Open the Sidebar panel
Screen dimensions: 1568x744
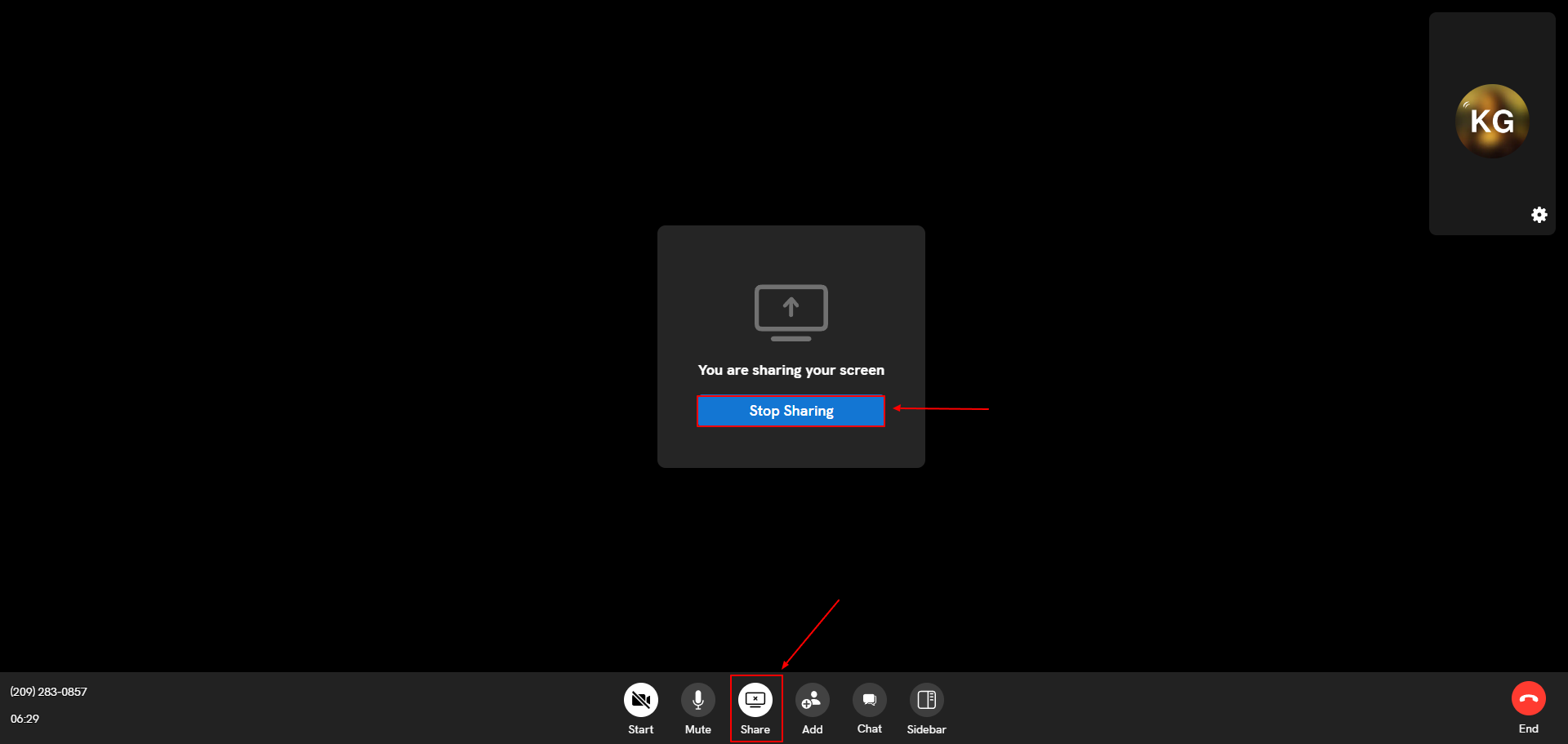click(926, 699)
